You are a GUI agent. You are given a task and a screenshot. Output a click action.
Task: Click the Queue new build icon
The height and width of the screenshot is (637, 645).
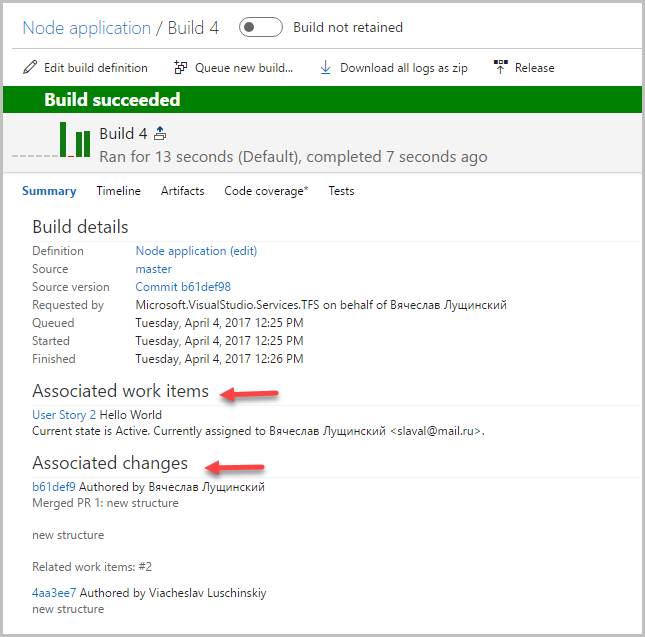[181, 68]
